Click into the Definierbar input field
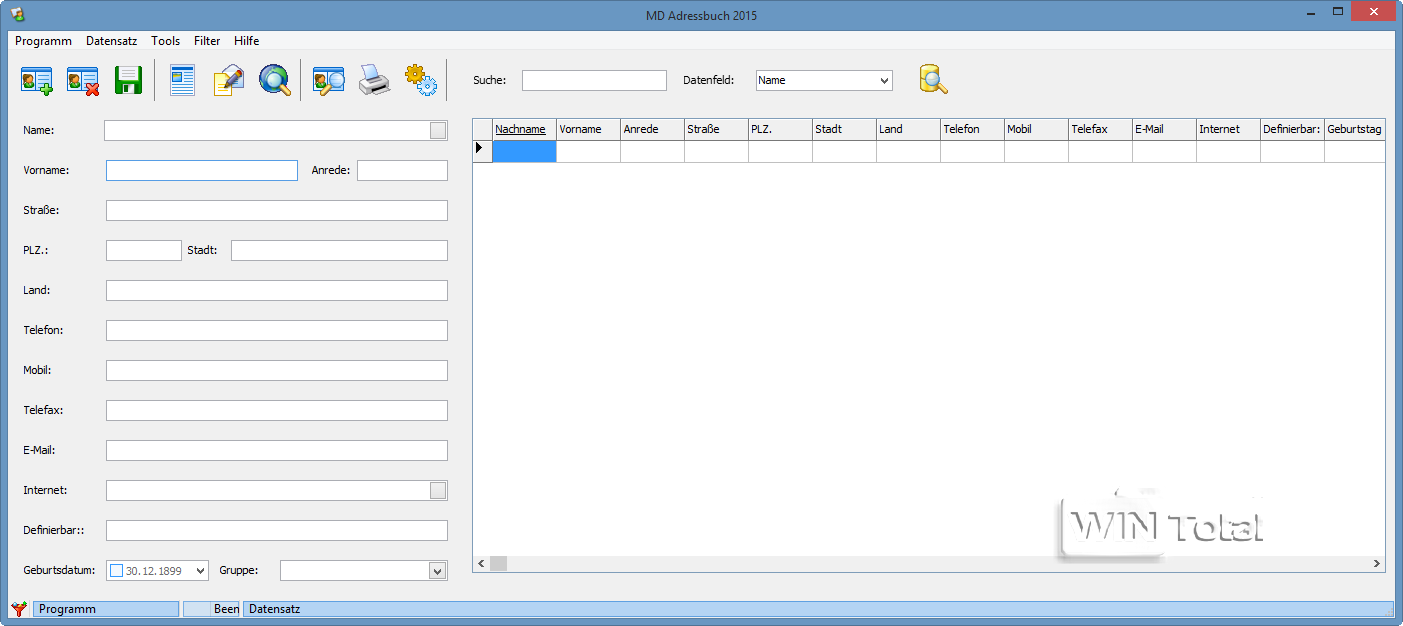This screenshot has height=626, width=1403. (x=277, y=530)
